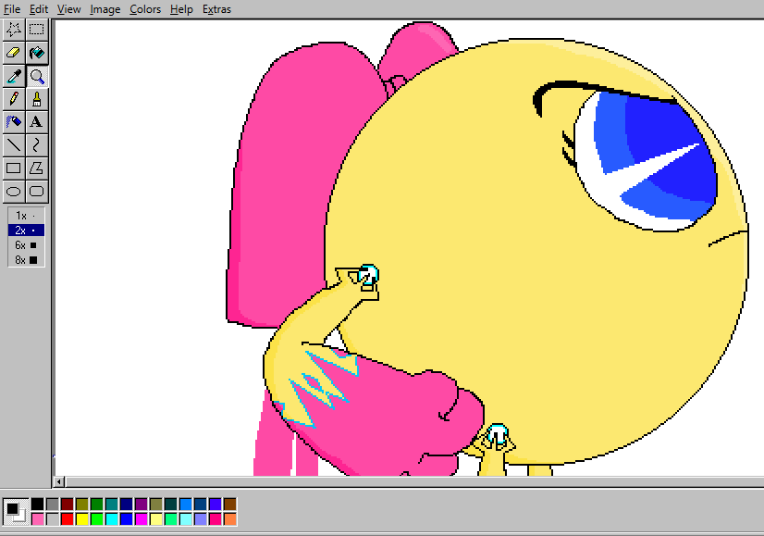Click the horizontal scrollbar left arrow
This screenshot has width=764, height=536.
59,482
